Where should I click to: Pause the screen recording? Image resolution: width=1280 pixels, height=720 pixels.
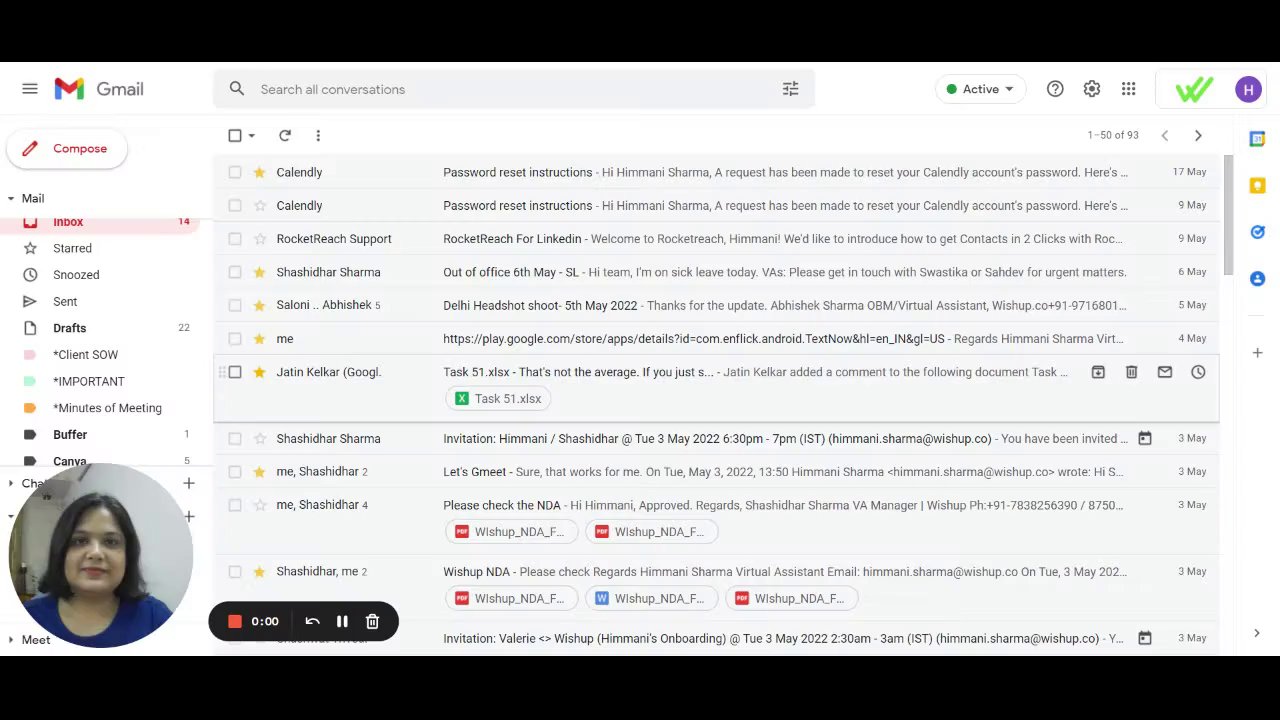pos(342,622)
